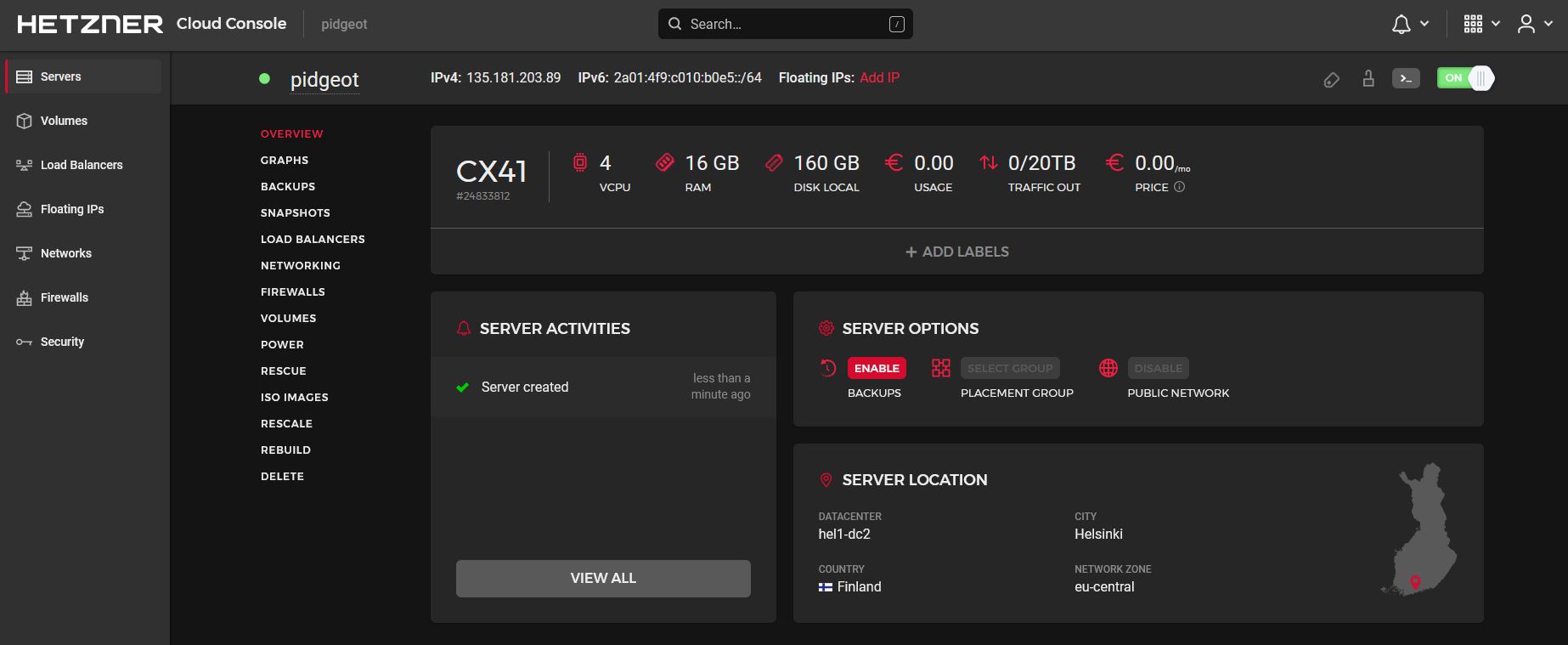Click Add IP floating IP link
1568x645 pixels.
pyautogui.click(x=880, y=77)
